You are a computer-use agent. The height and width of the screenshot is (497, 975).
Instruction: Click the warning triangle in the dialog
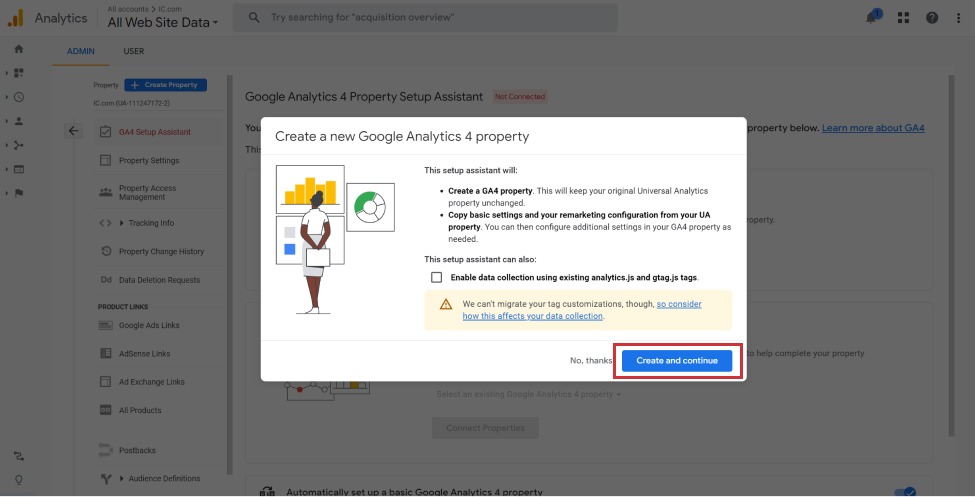tap(446, 305)
